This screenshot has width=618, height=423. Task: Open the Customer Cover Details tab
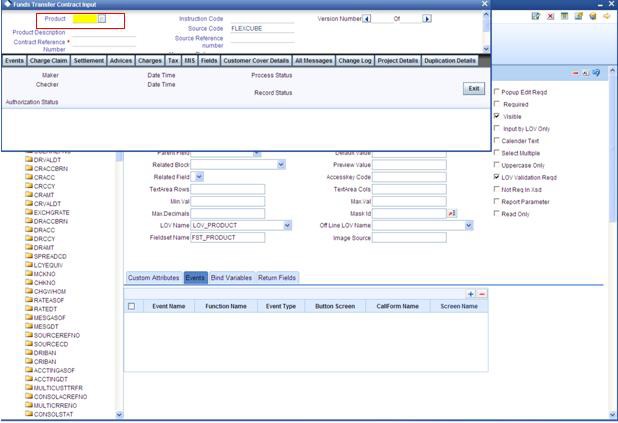pyautogui.click(x=256, y=61)
